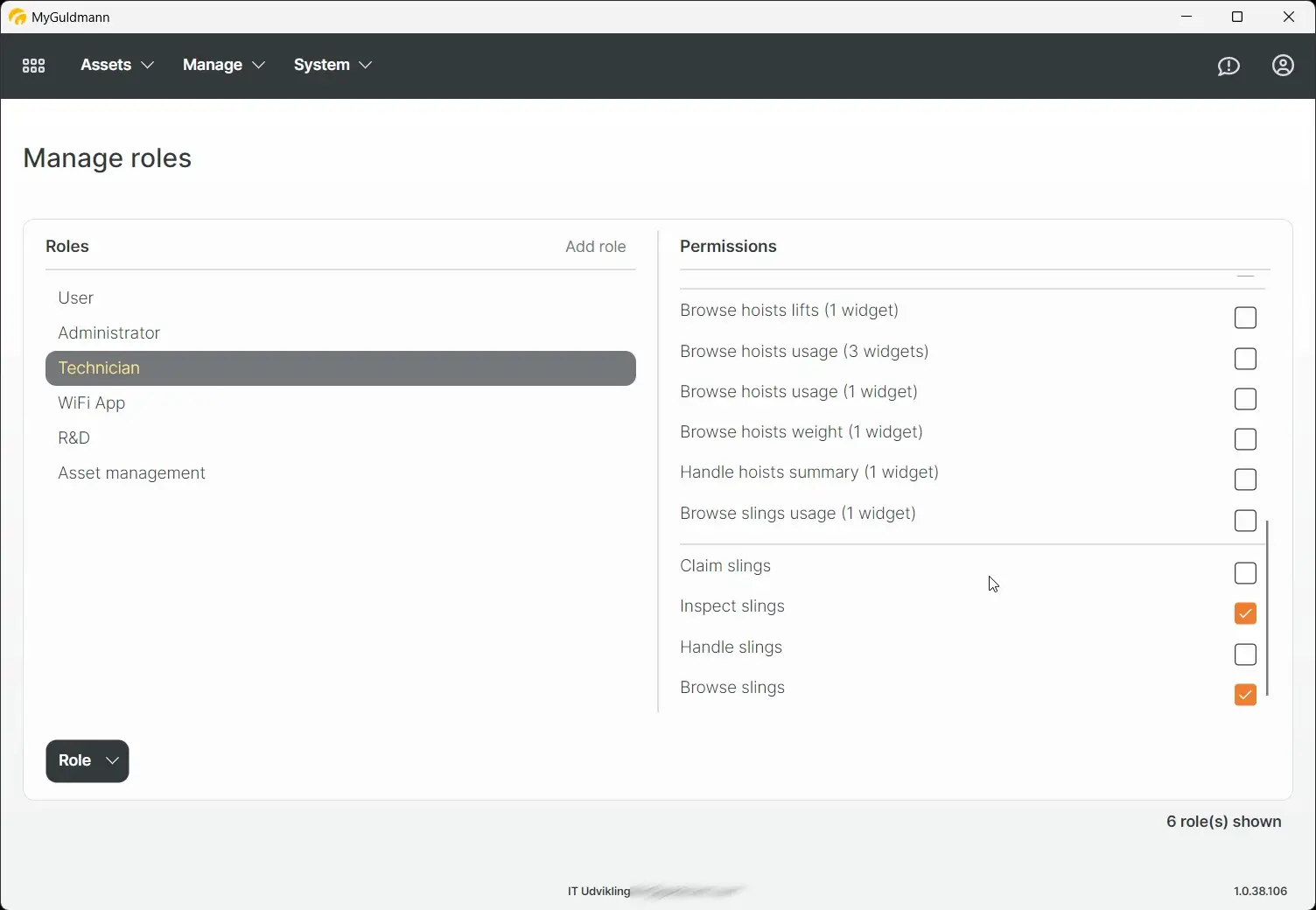The height and width of the screenshot is (910, 1316).
Task: Select the WiFi App role
Action: click(x=91, y=402)
